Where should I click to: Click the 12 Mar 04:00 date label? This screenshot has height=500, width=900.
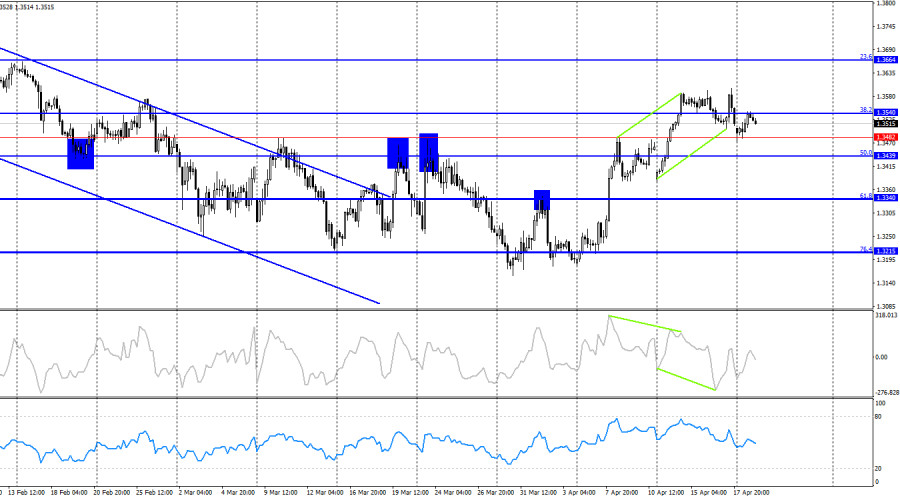(x=325, y=493)
